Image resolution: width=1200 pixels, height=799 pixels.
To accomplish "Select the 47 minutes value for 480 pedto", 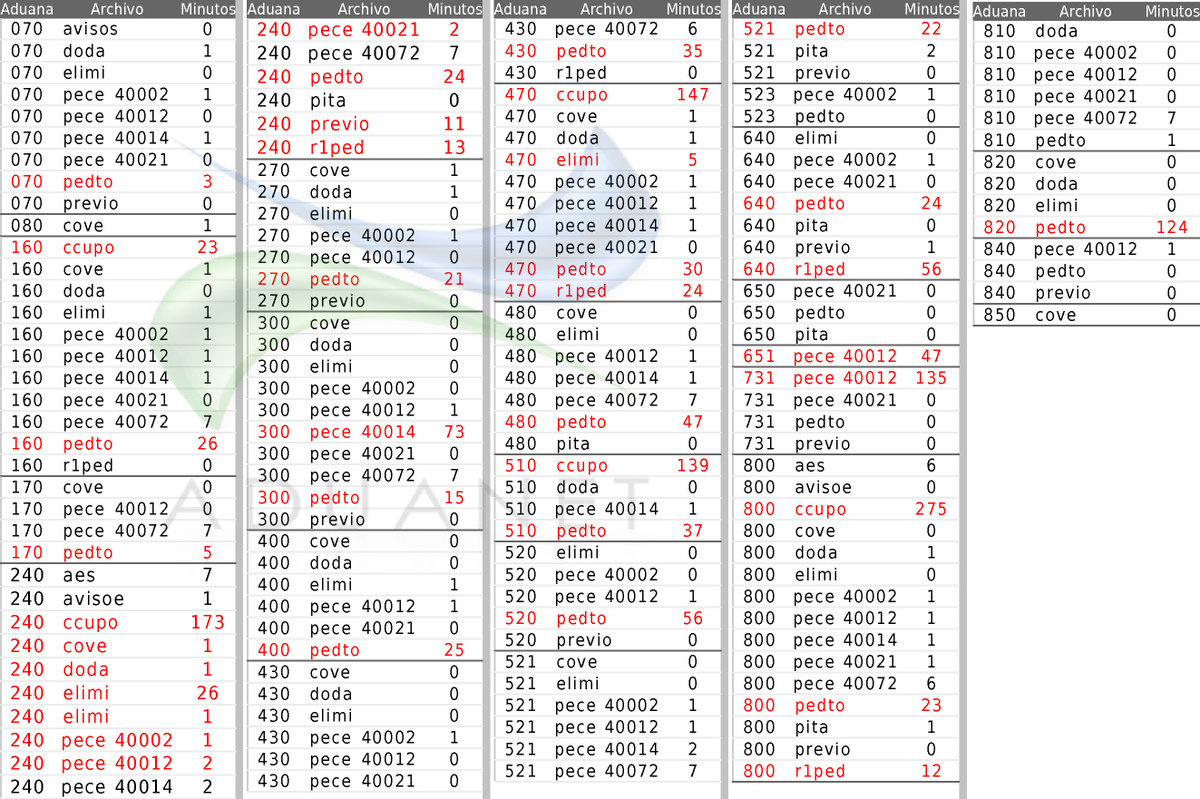I will (692, 422).
